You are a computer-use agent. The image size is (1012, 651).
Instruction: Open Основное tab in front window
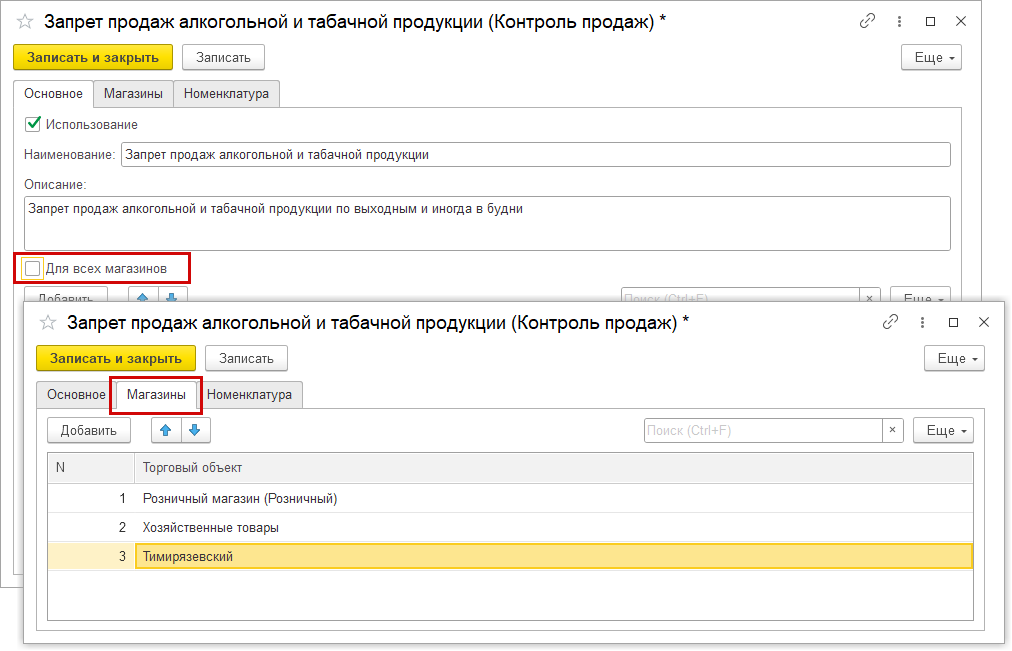click(x=76, y=394)
